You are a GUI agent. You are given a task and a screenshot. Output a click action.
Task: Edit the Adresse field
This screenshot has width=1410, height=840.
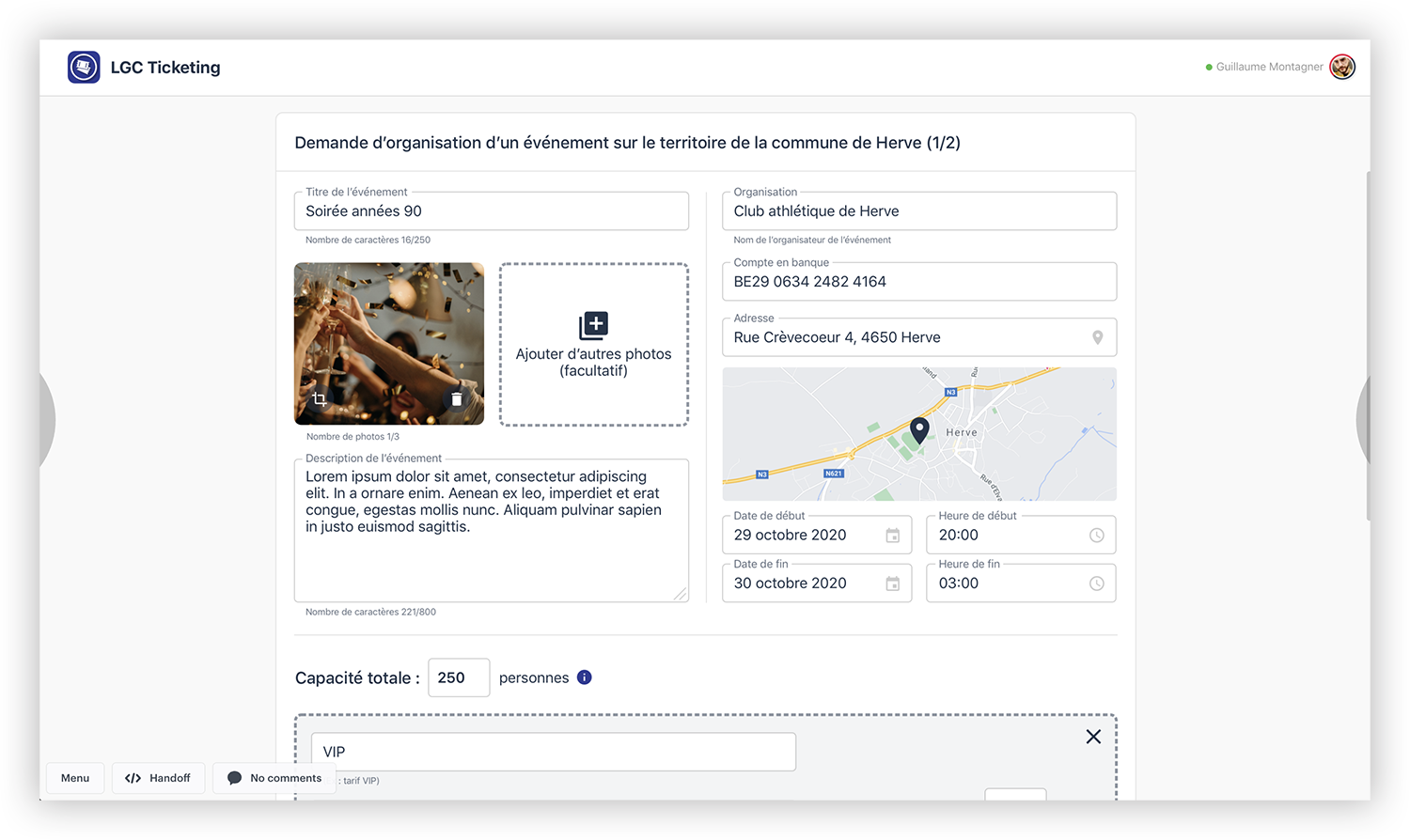point(919,337)
